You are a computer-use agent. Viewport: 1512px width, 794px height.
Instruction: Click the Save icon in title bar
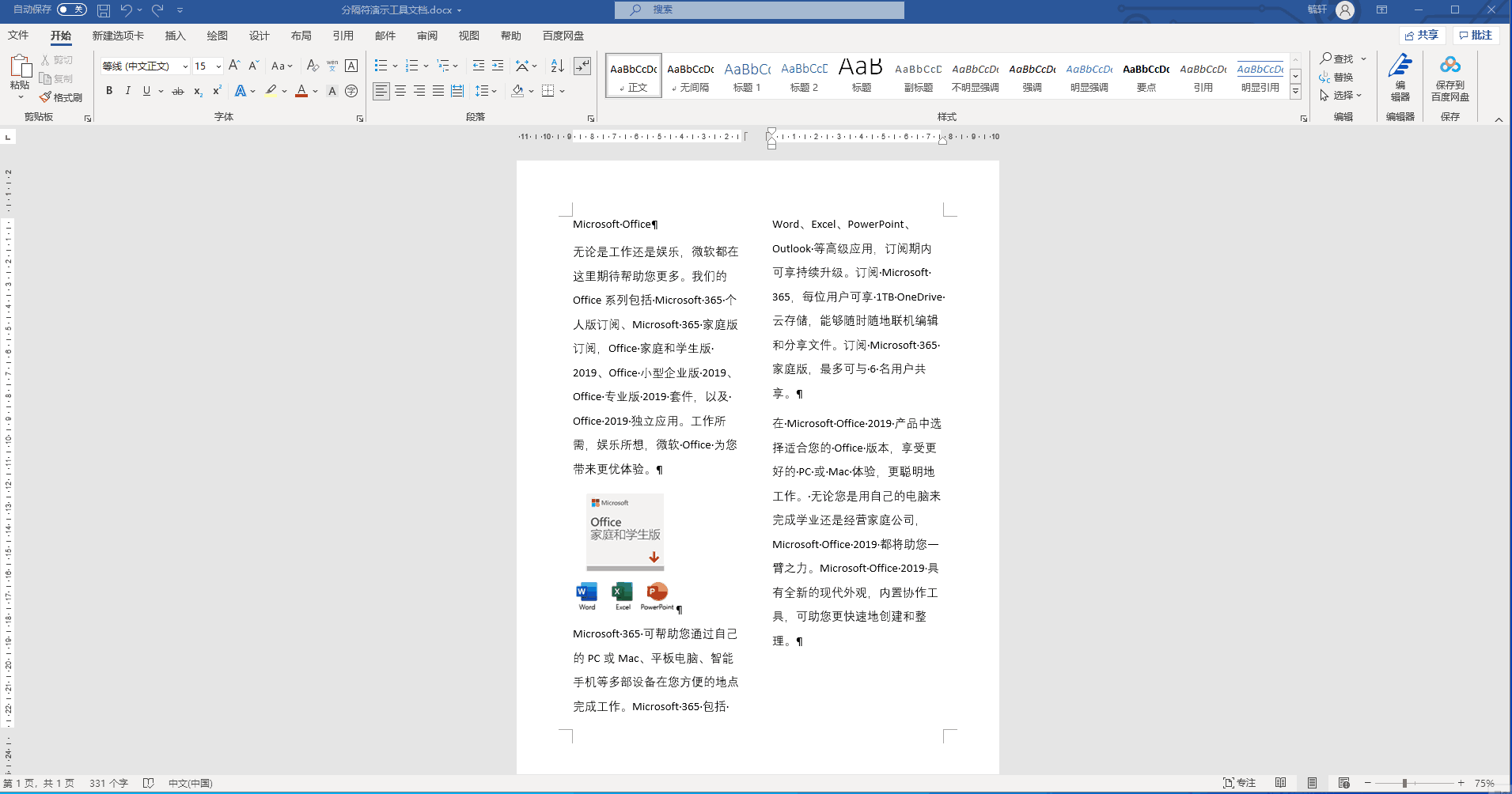(x=104, y=10)
